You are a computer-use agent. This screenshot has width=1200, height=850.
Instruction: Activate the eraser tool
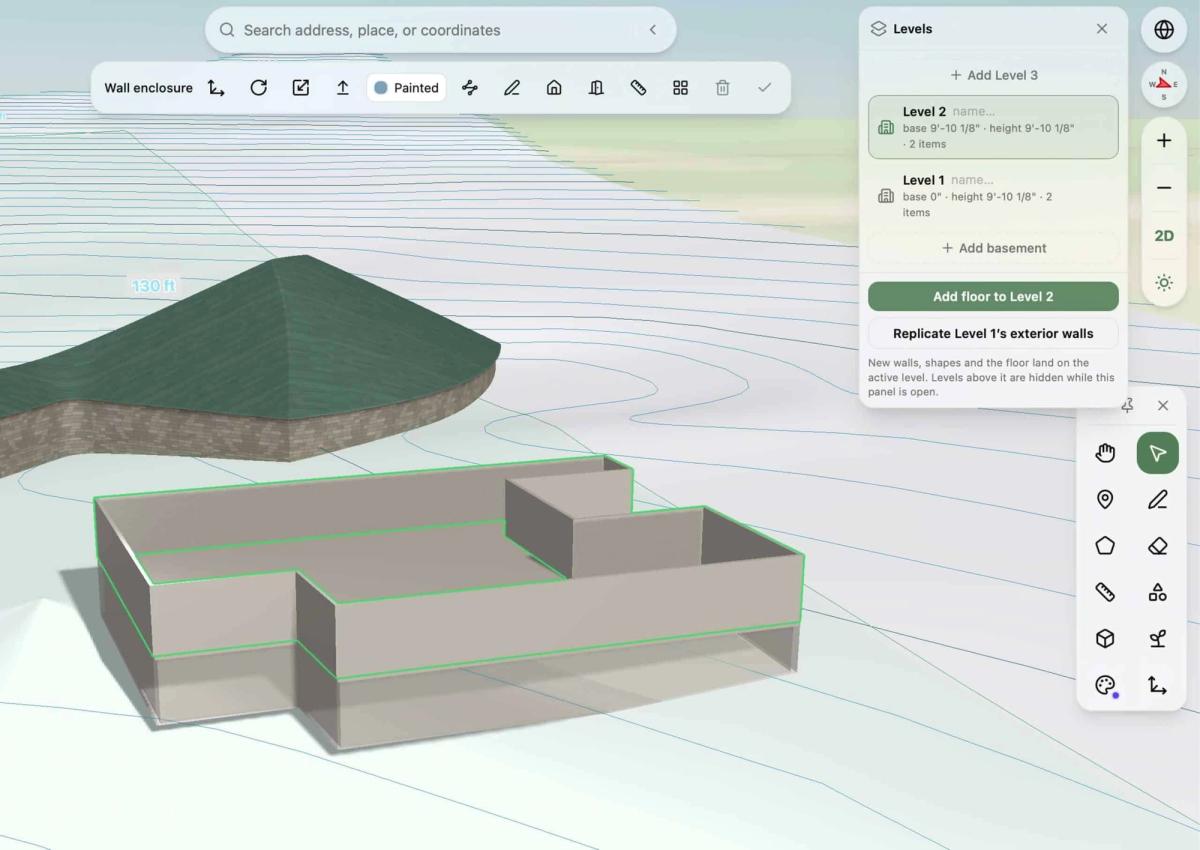1158,546
